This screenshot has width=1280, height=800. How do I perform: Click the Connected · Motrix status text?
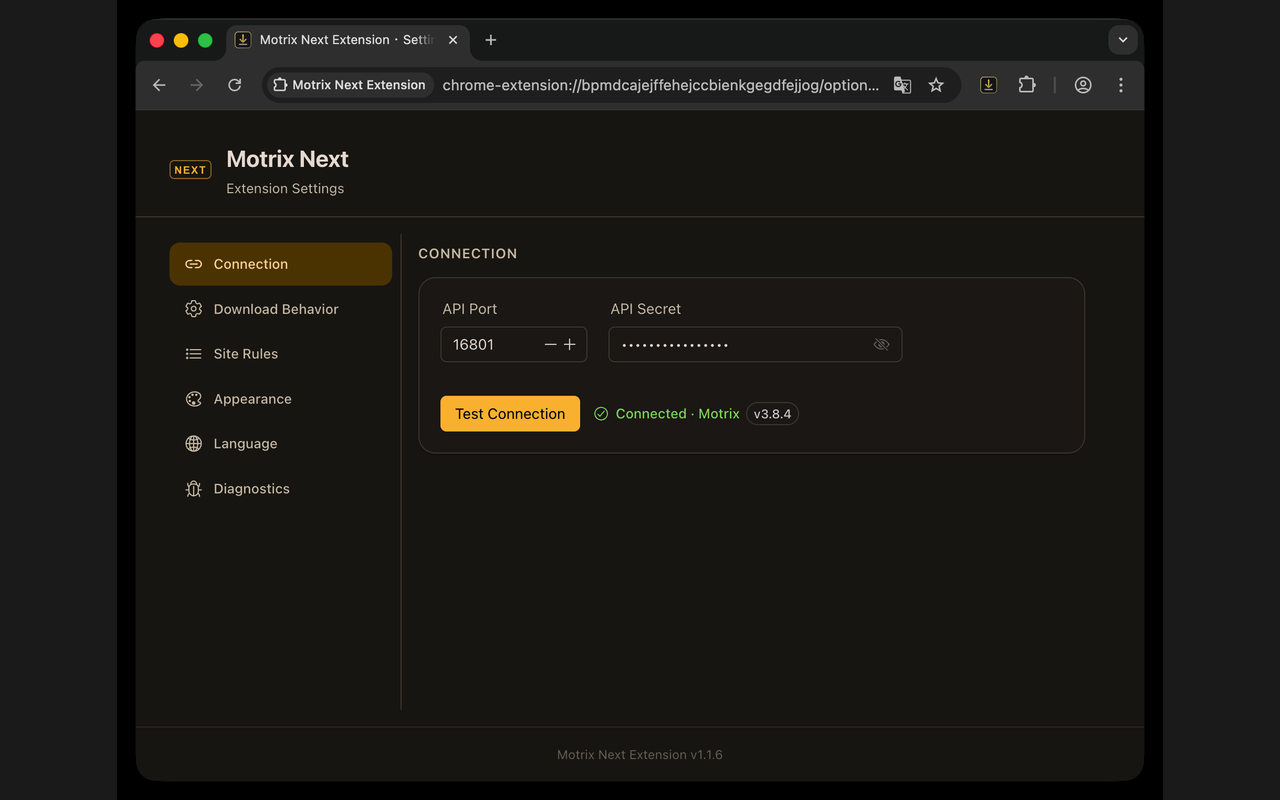(x=677, y=414)
